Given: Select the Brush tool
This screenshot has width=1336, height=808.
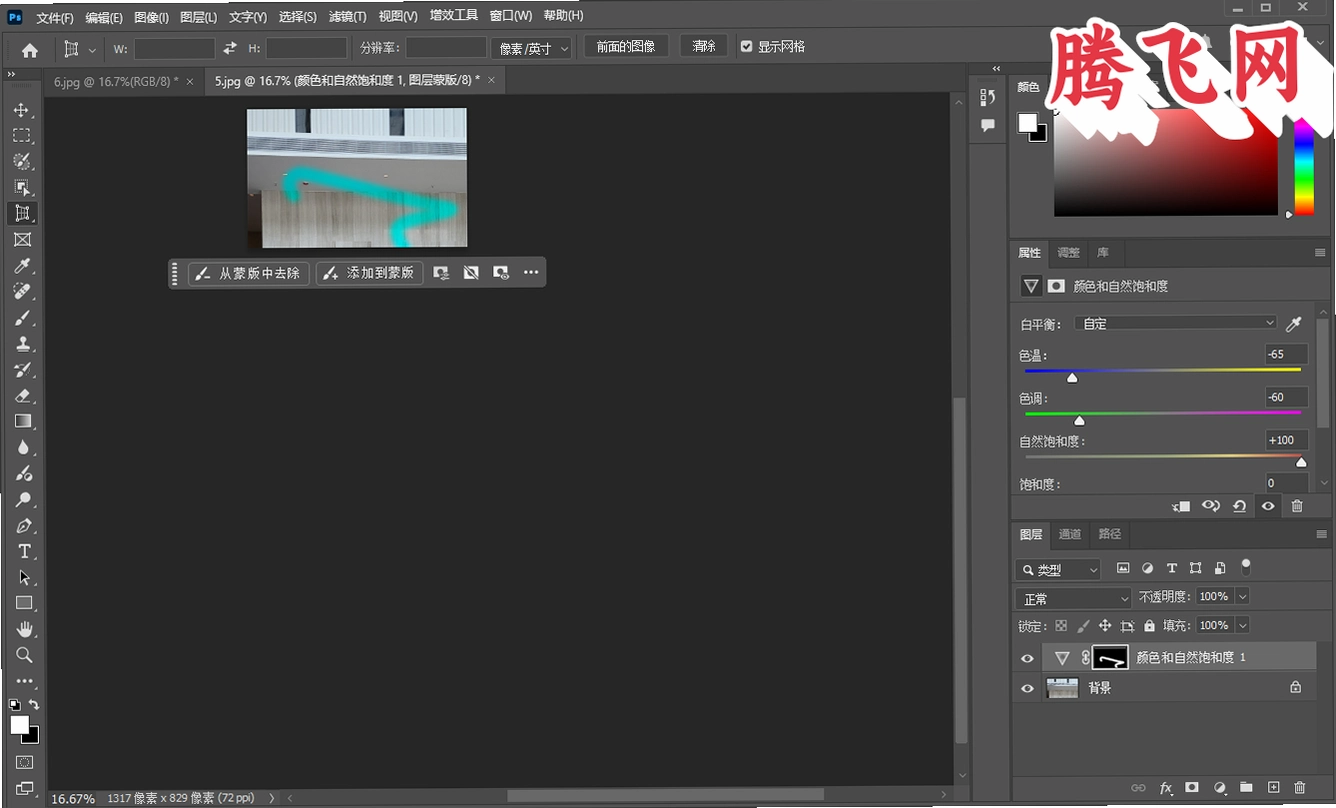Looking at the screenshot, I should point(22,318).
